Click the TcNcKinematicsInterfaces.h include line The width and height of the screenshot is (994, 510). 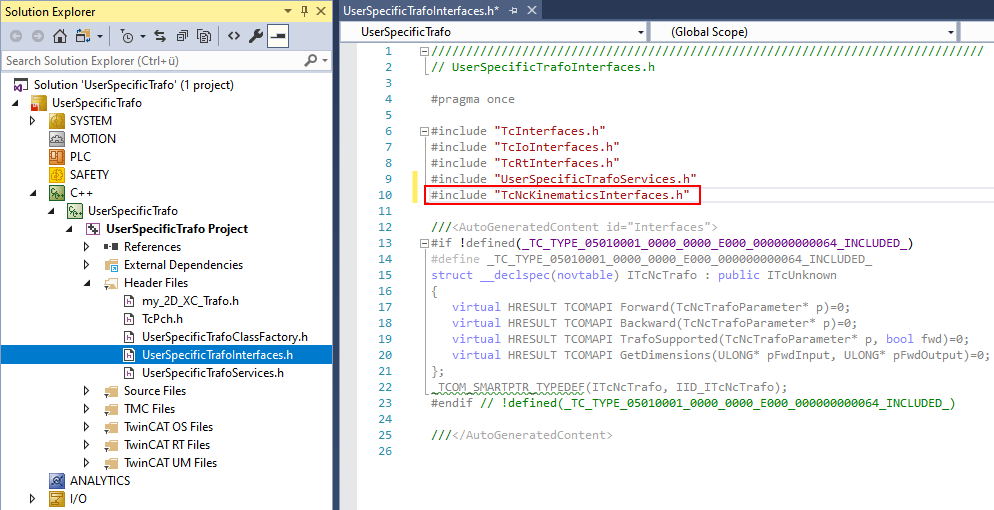[562, 195]
